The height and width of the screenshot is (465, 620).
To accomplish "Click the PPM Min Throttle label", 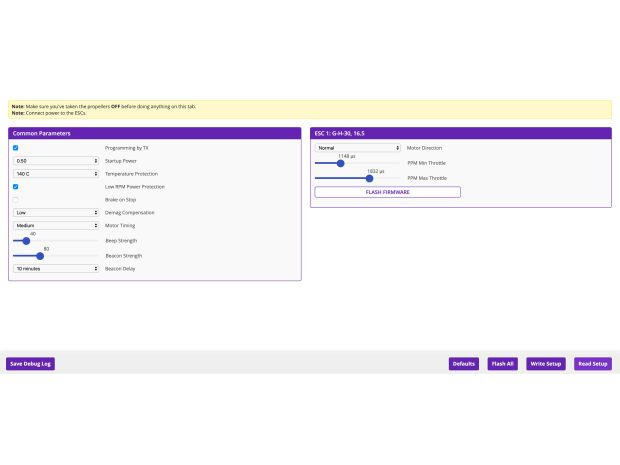I will [x=426, y=163].
